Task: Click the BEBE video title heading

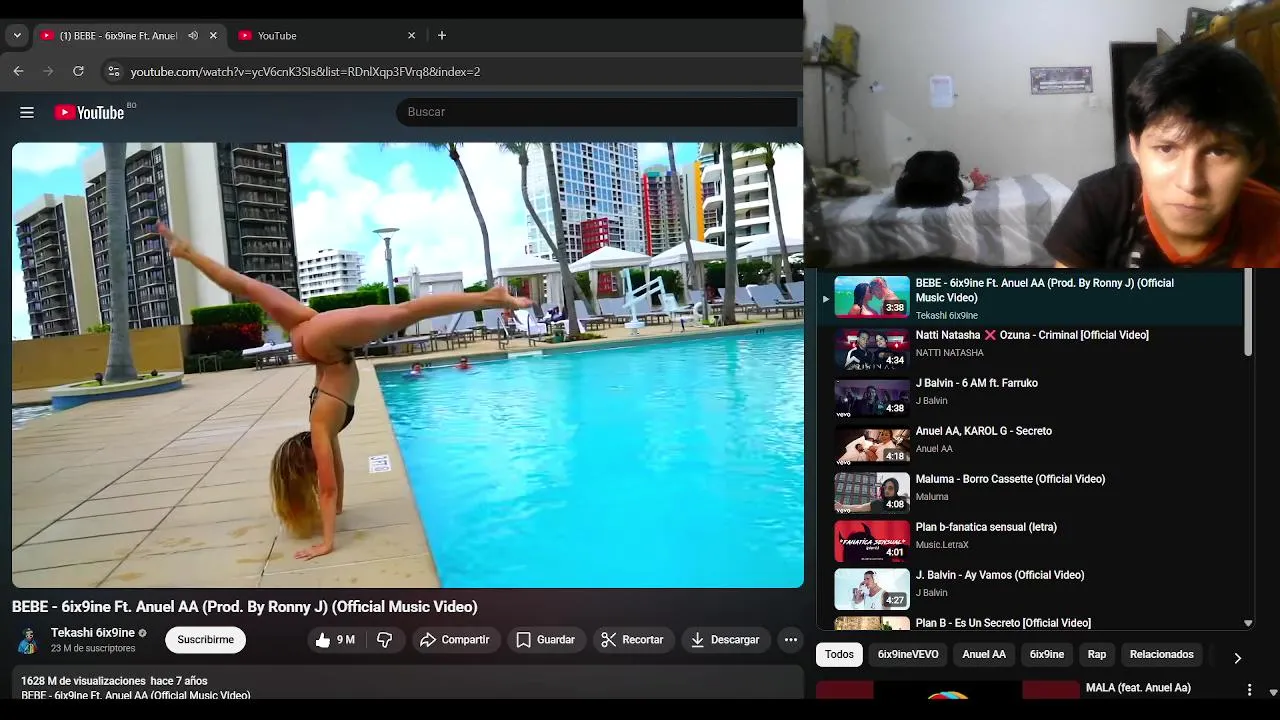Action: [245, 607]
